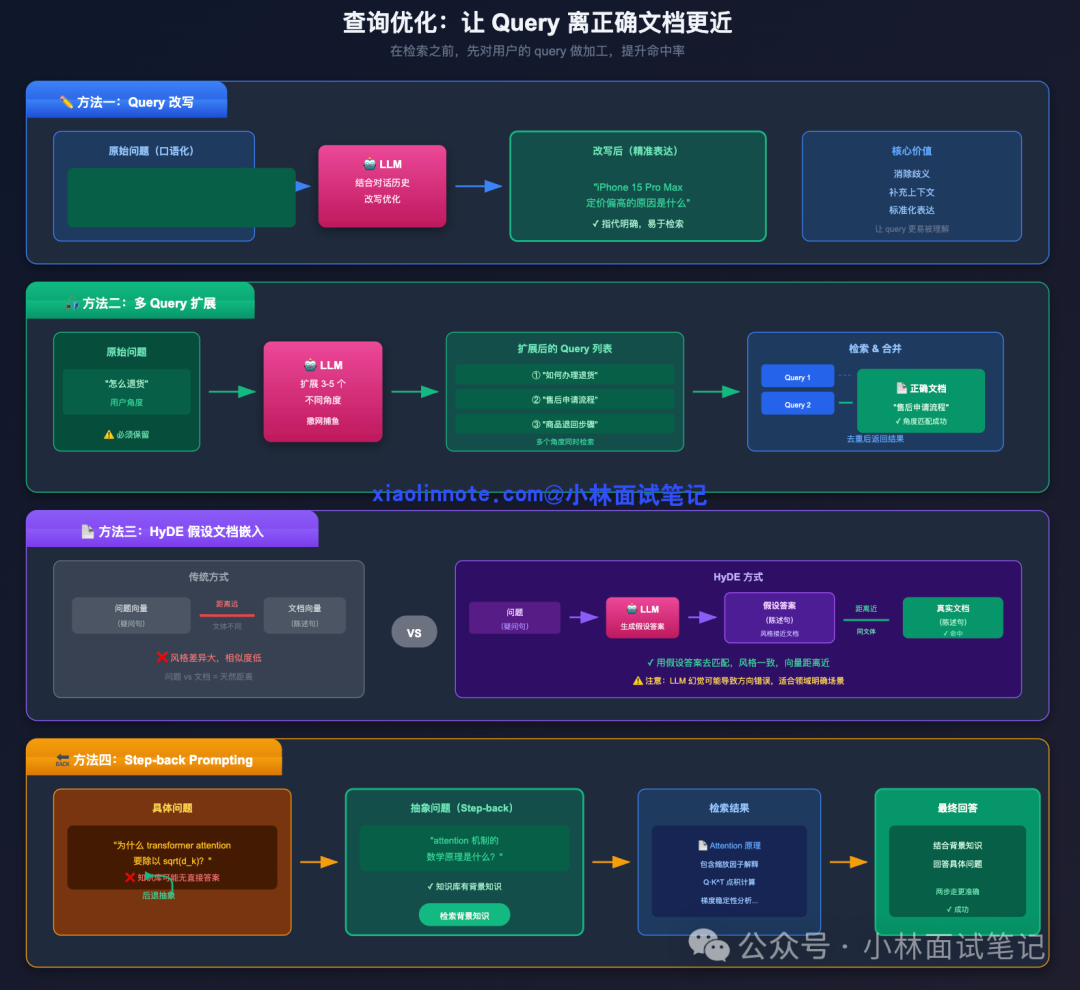Click the BACK arrow icon beside 方法四
Image resolution: width=1080 pixels, height=990 pixels.
(x=63, y=760)
